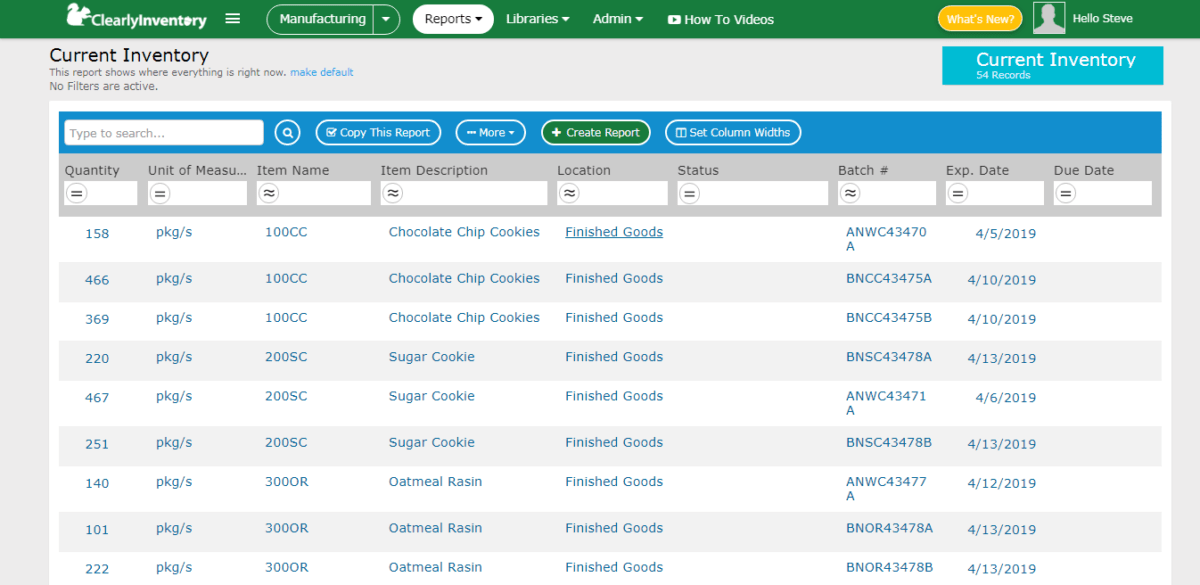
Task: Toggle the Batch # filter operator icon
Action: [850, 193]
